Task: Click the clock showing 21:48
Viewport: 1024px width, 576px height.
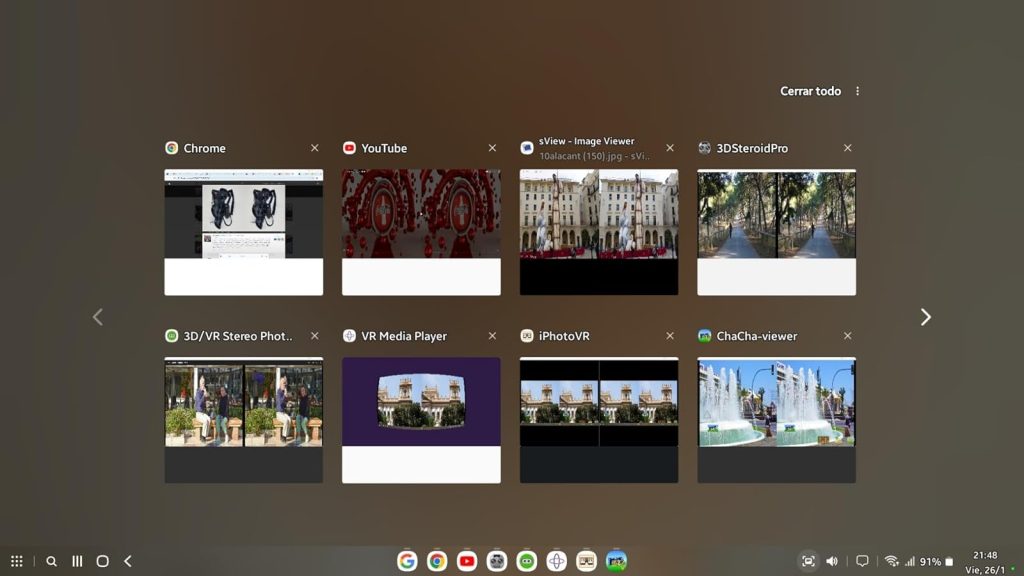Action: [985, 555]
